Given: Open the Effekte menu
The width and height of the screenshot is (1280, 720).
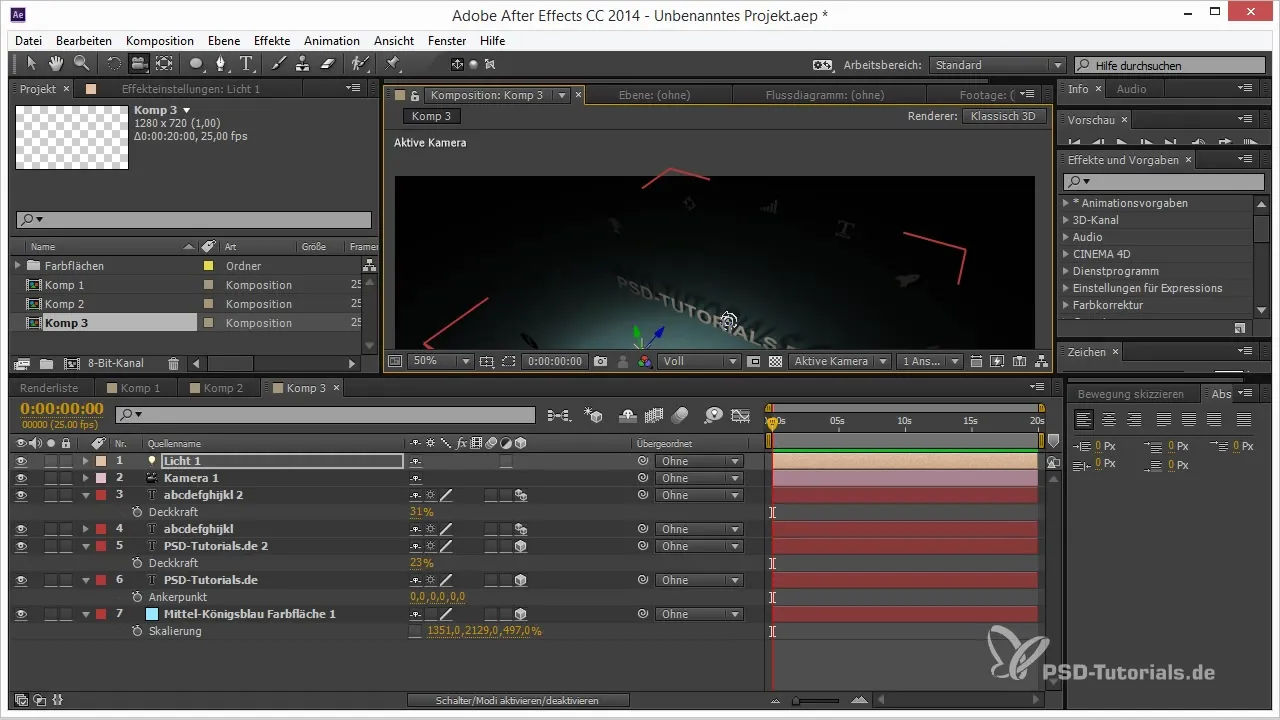Looking at the screenshot, I should point(272,41).
